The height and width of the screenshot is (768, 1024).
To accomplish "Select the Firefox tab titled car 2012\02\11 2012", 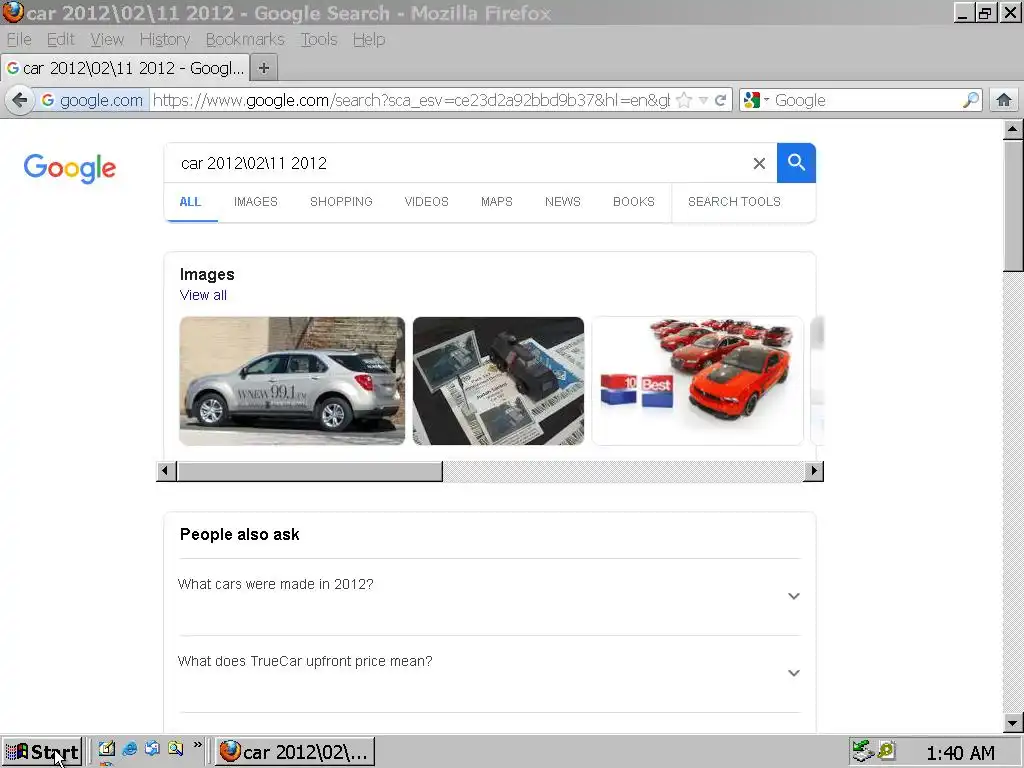I will pos(125,68).
